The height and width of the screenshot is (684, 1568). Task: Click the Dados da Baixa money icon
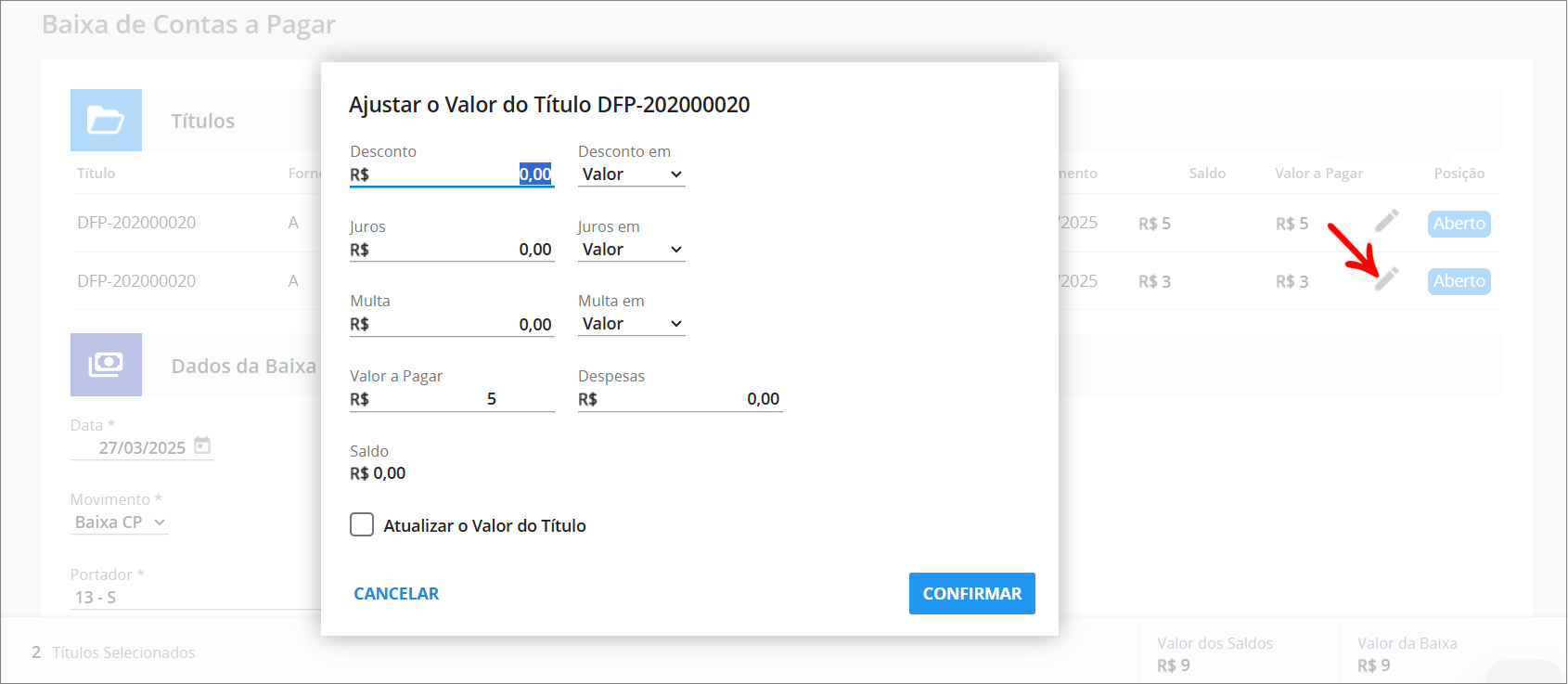pyautogui.click(x=106, y=365)
